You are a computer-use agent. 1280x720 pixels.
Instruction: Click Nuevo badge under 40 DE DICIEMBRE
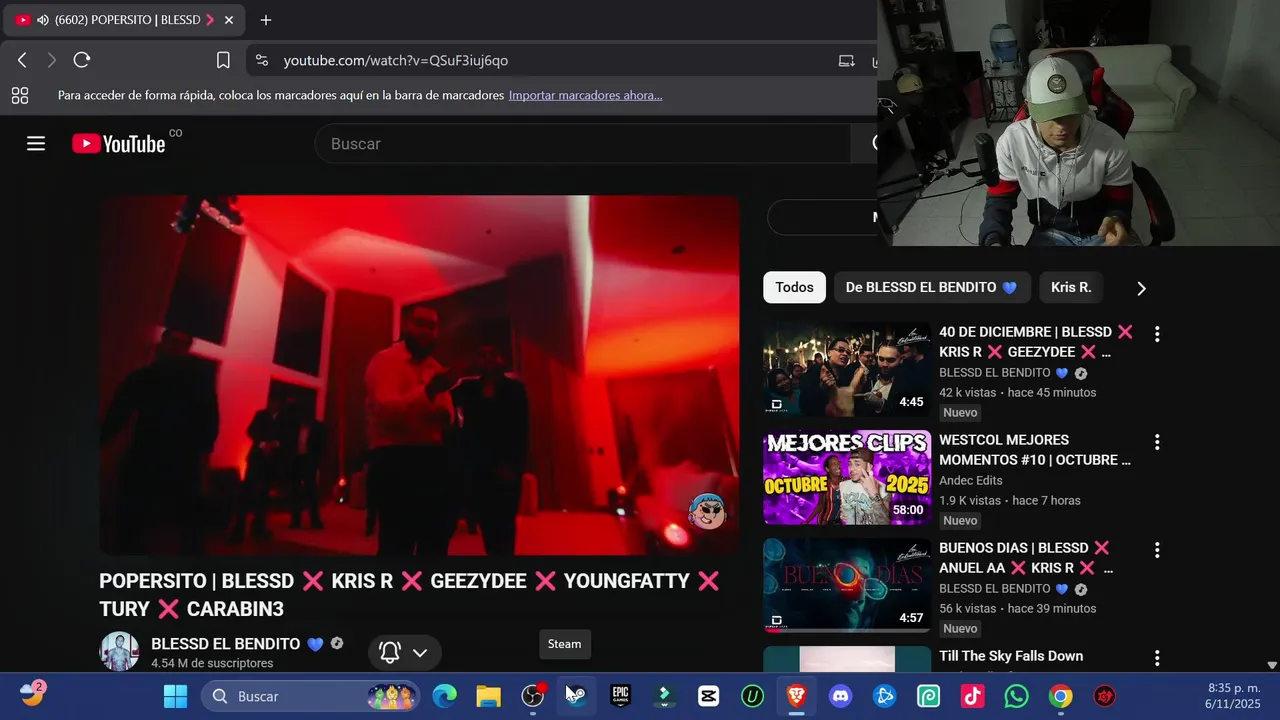[x=960, y=413]
